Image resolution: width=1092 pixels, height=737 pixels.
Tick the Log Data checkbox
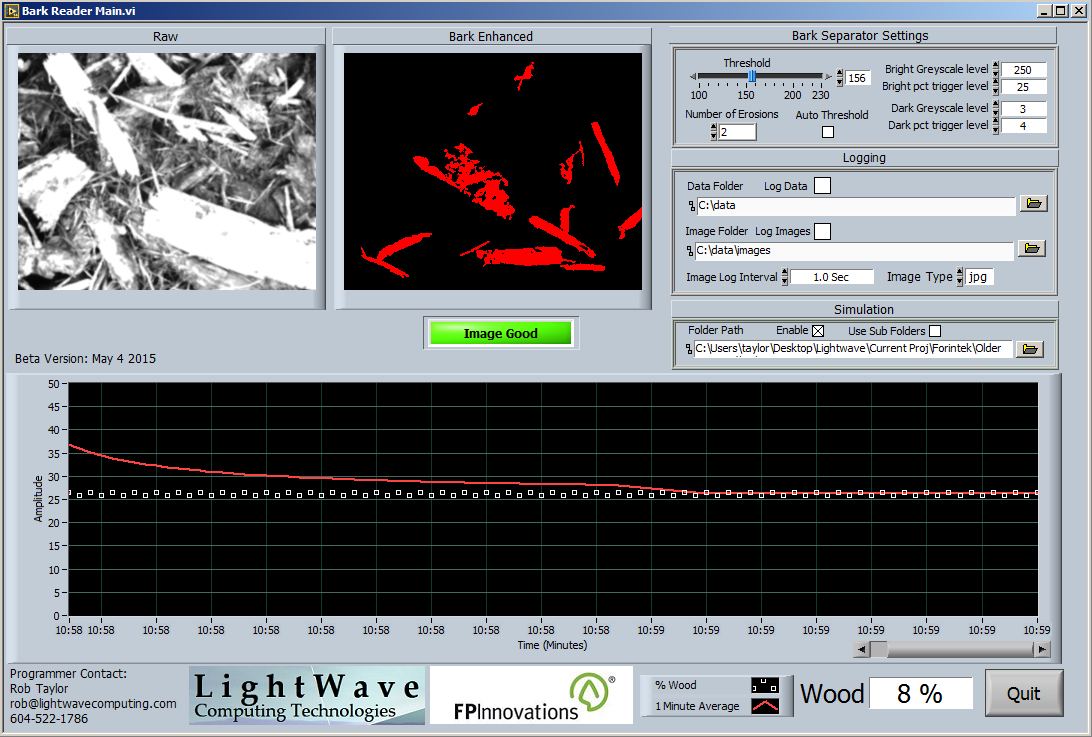pyautogui.click(x=822, y=185)
